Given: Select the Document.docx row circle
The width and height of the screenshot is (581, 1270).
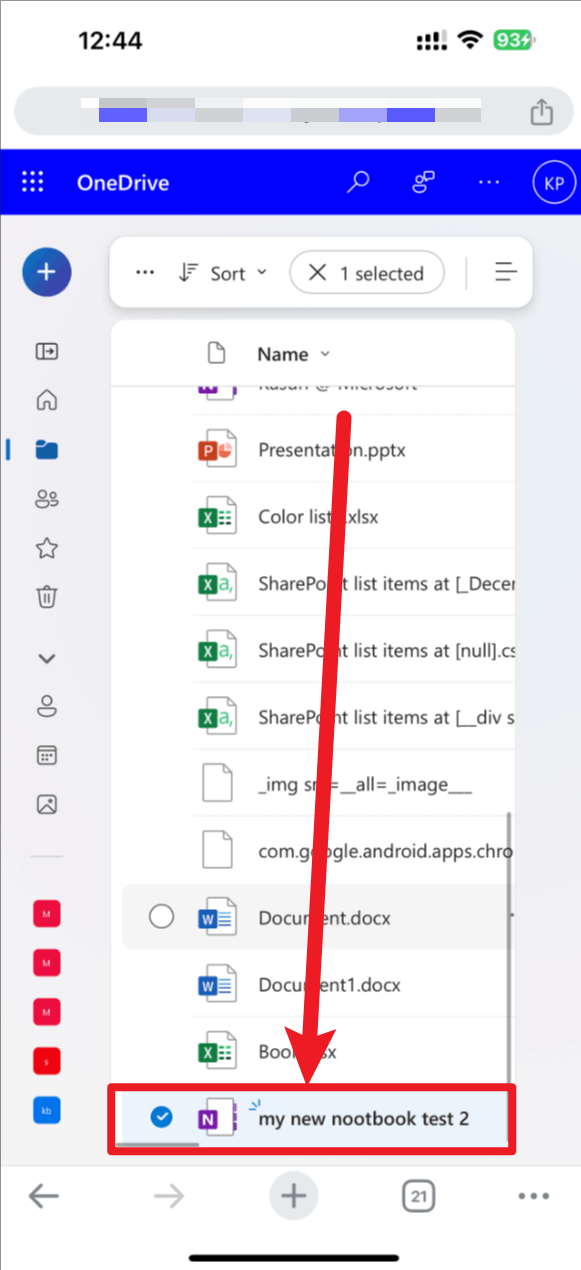Looking at the screenshot, I should [x=161, y=917].
